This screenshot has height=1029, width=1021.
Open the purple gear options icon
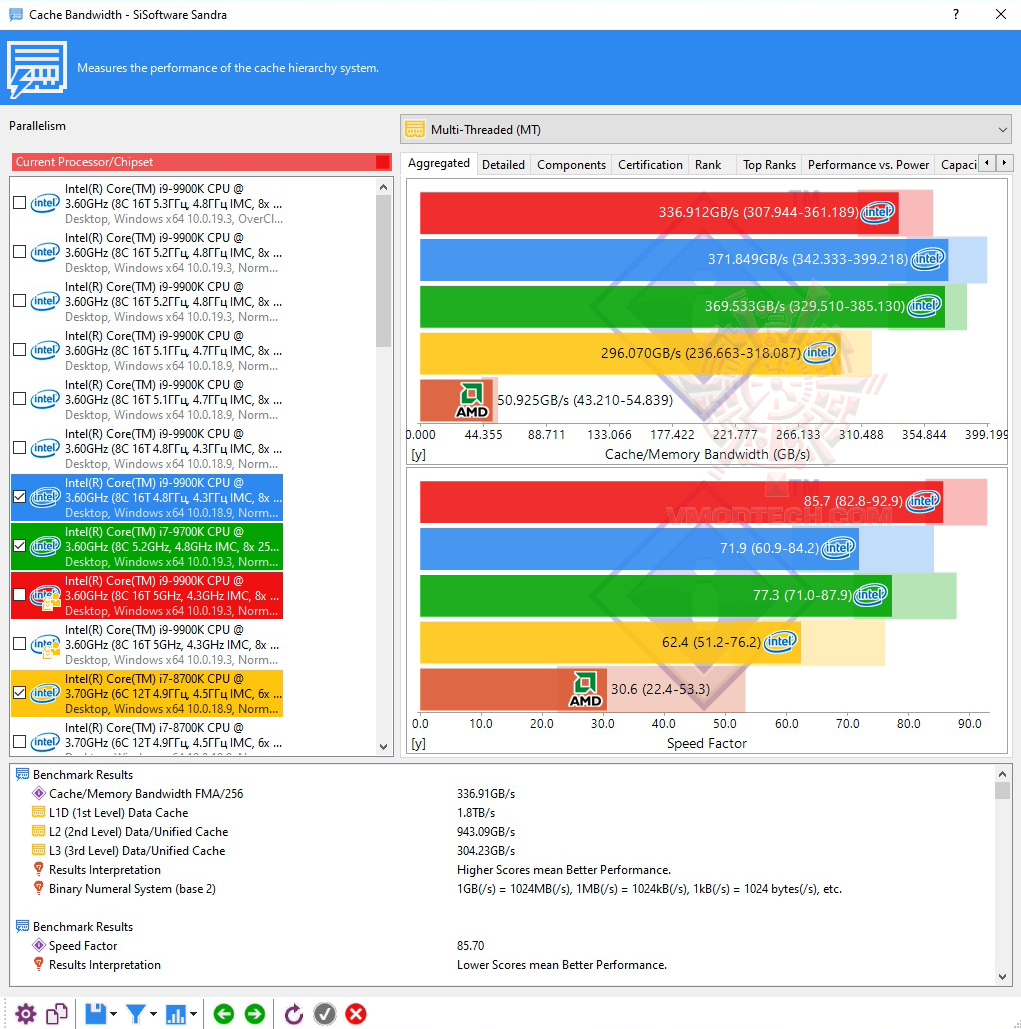[26, 1014]
